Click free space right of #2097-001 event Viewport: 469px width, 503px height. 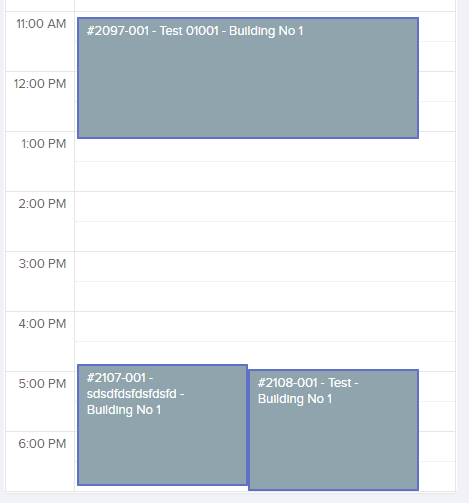tap(437, 78)
